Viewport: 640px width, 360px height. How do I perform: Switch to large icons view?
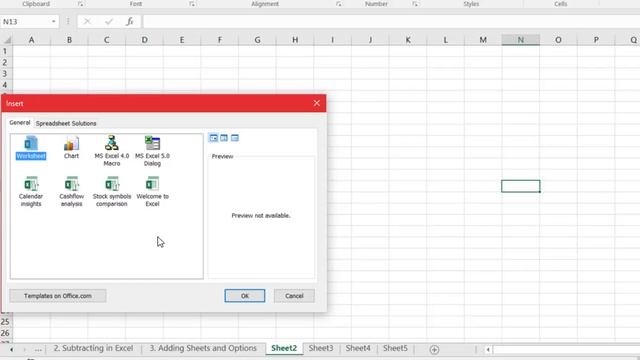[213, 138]
